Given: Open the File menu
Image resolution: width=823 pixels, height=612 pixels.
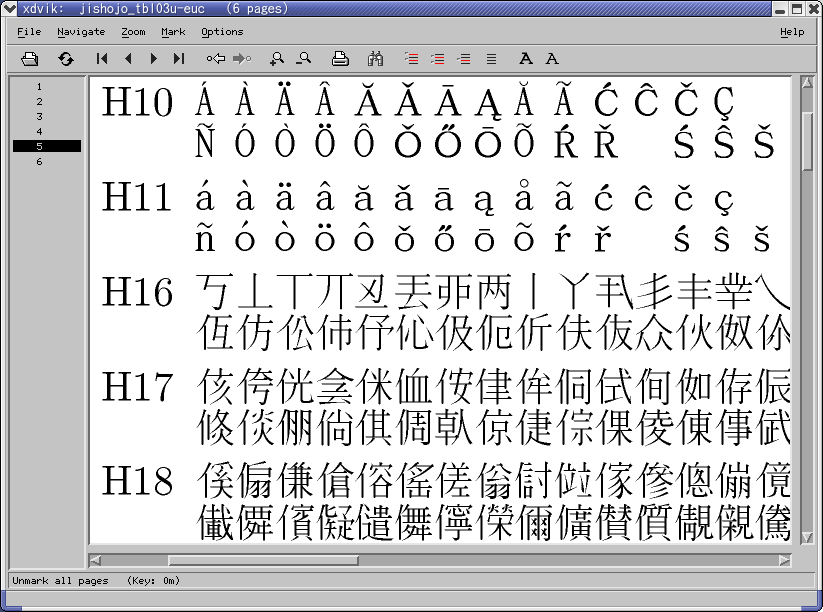Looking at the screenshot, I should coord(29,32).
